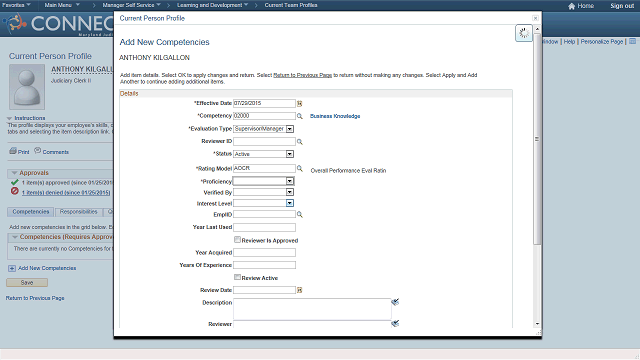Click the Description spell check icon
The height and width of the screenshot is (360, 640).
[x=395, y=302]
